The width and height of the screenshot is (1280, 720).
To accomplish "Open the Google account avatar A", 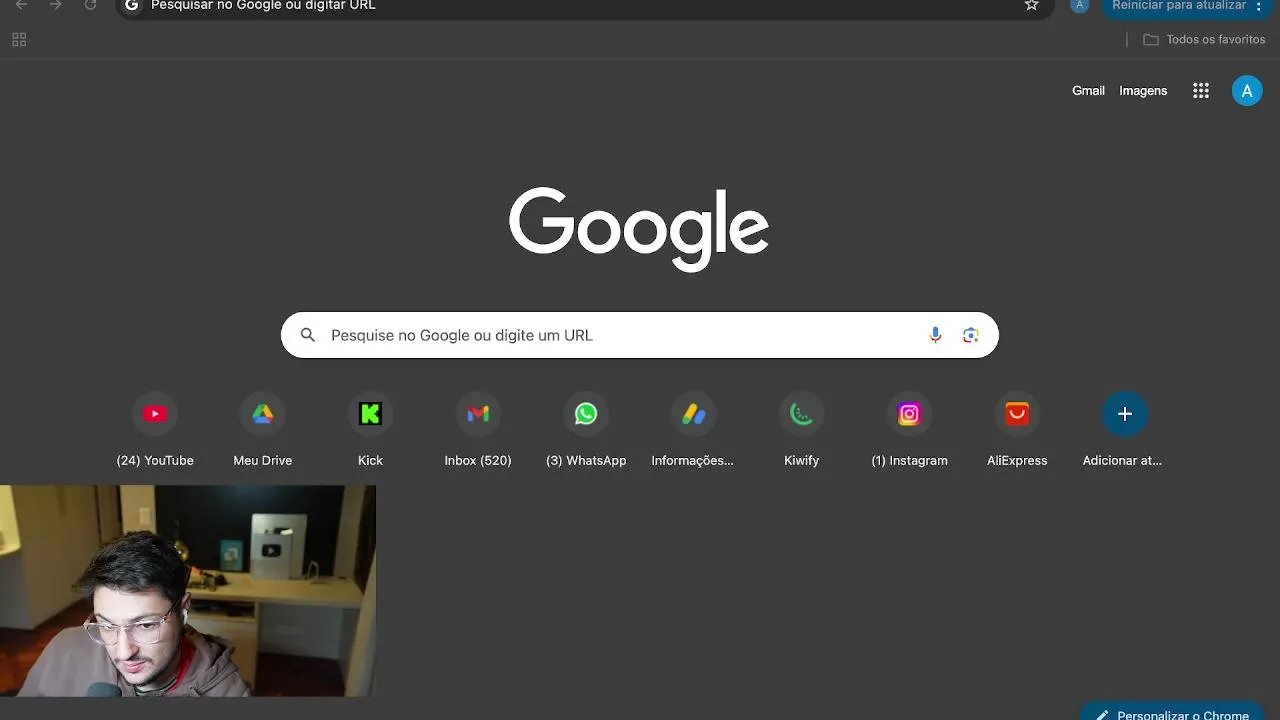I will (1247, 91).
